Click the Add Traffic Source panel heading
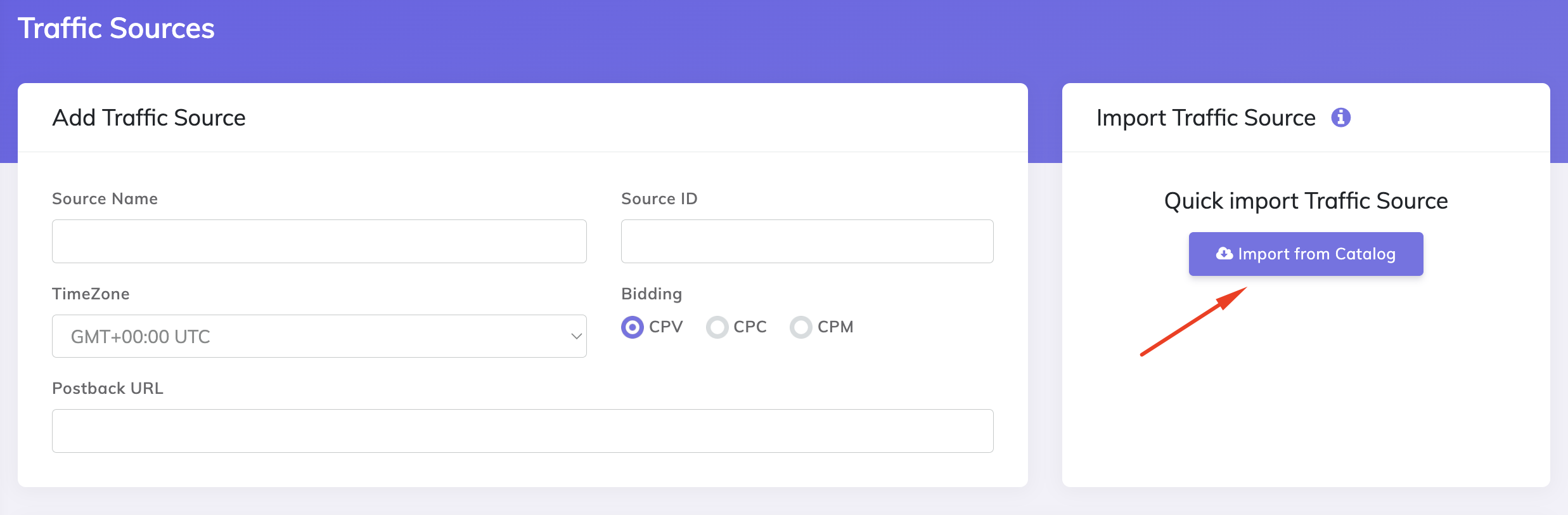1568x515 pixels. [x=149, y=118]
